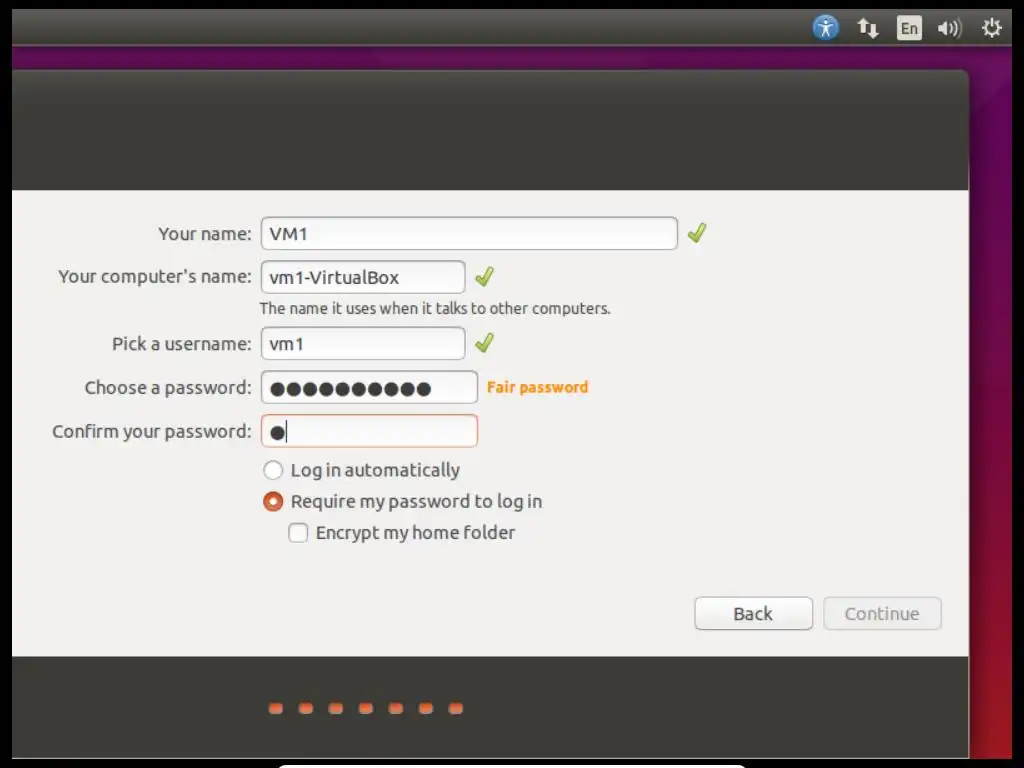
Task: Click the Back button
Action: tap(754, 613)
